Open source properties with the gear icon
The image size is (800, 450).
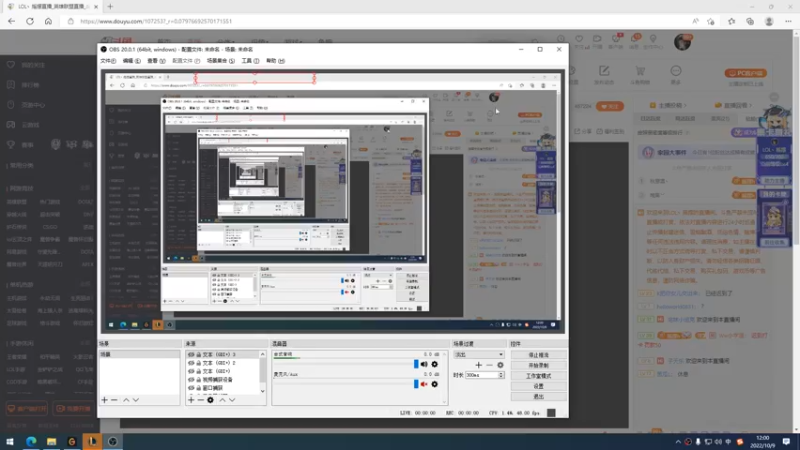[x=210, y=400]
